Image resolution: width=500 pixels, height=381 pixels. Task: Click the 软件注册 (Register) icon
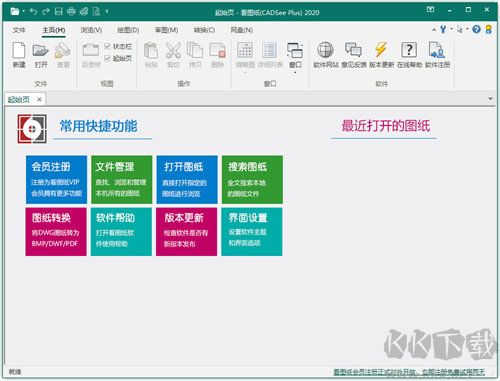click(437, 50)
